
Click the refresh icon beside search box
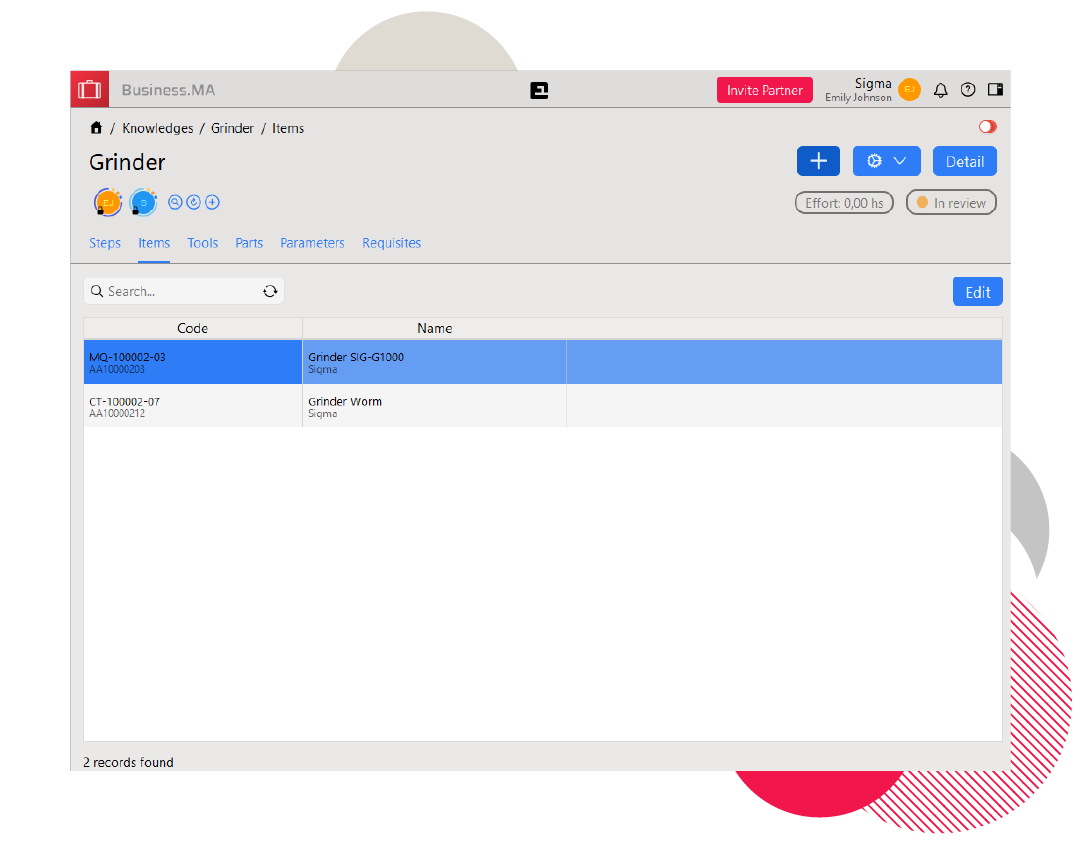click(270, 291)
